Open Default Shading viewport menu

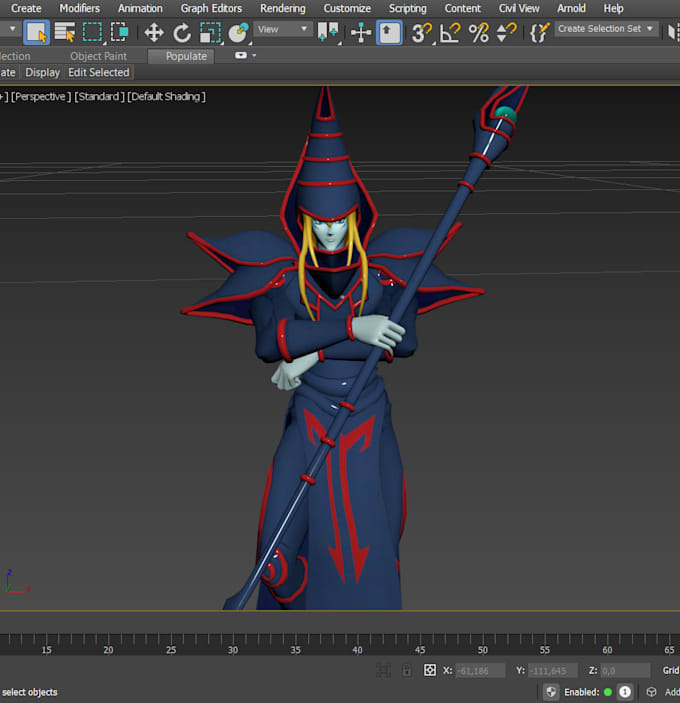click(166, 96)
